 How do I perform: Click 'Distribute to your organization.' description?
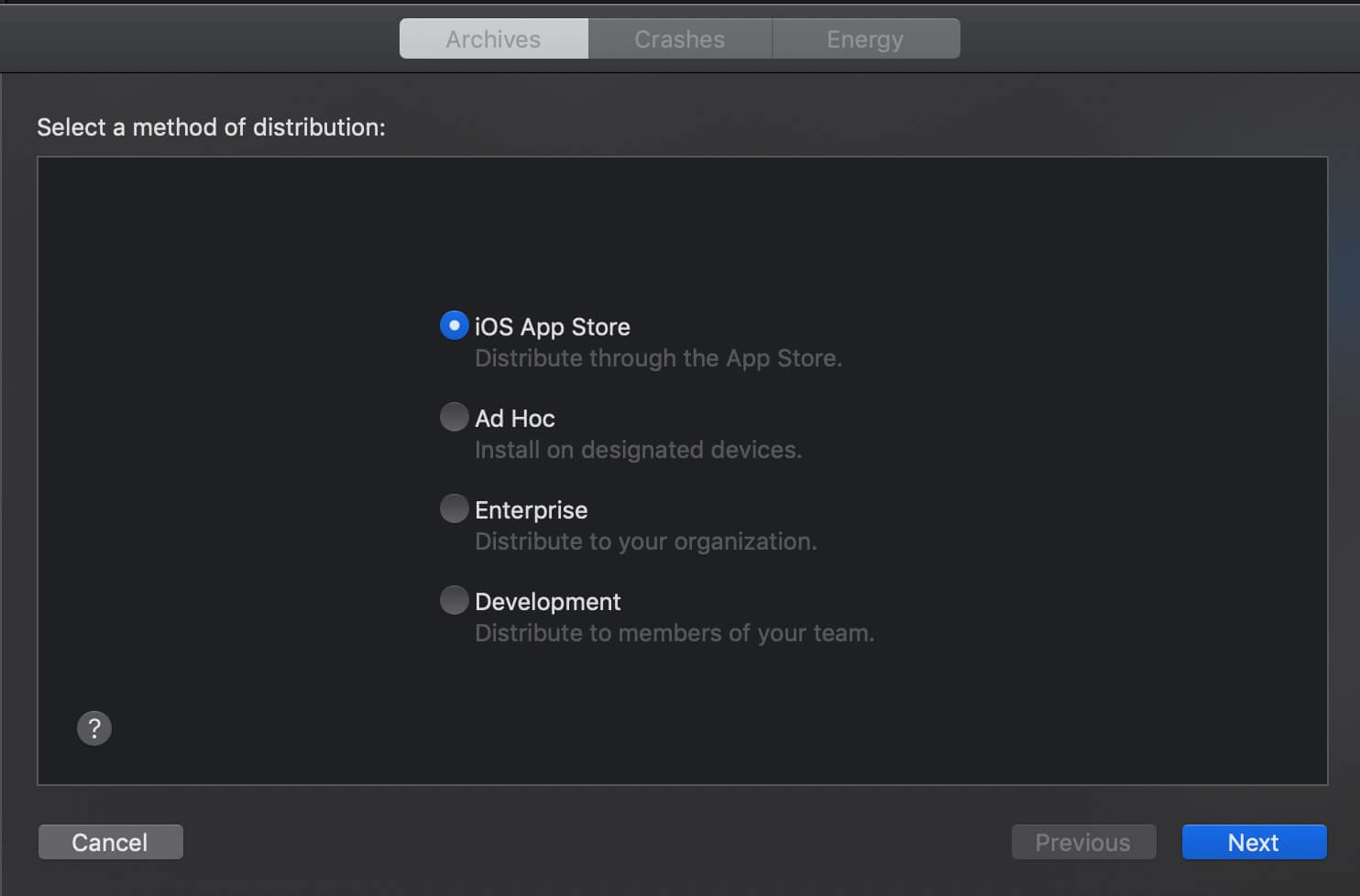645,541
